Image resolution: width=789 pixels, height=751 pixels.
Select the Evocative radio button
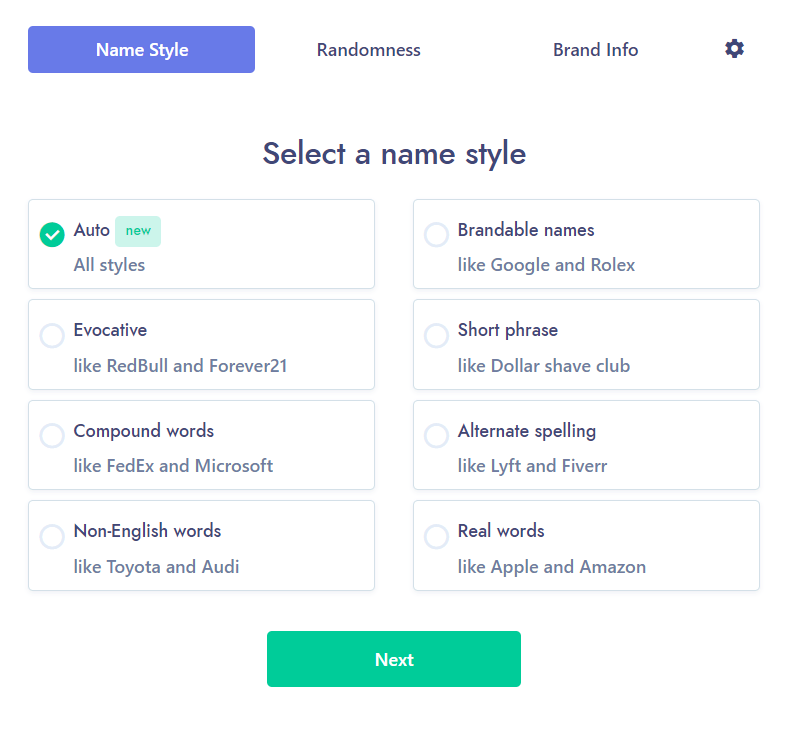tap(52, 335)
